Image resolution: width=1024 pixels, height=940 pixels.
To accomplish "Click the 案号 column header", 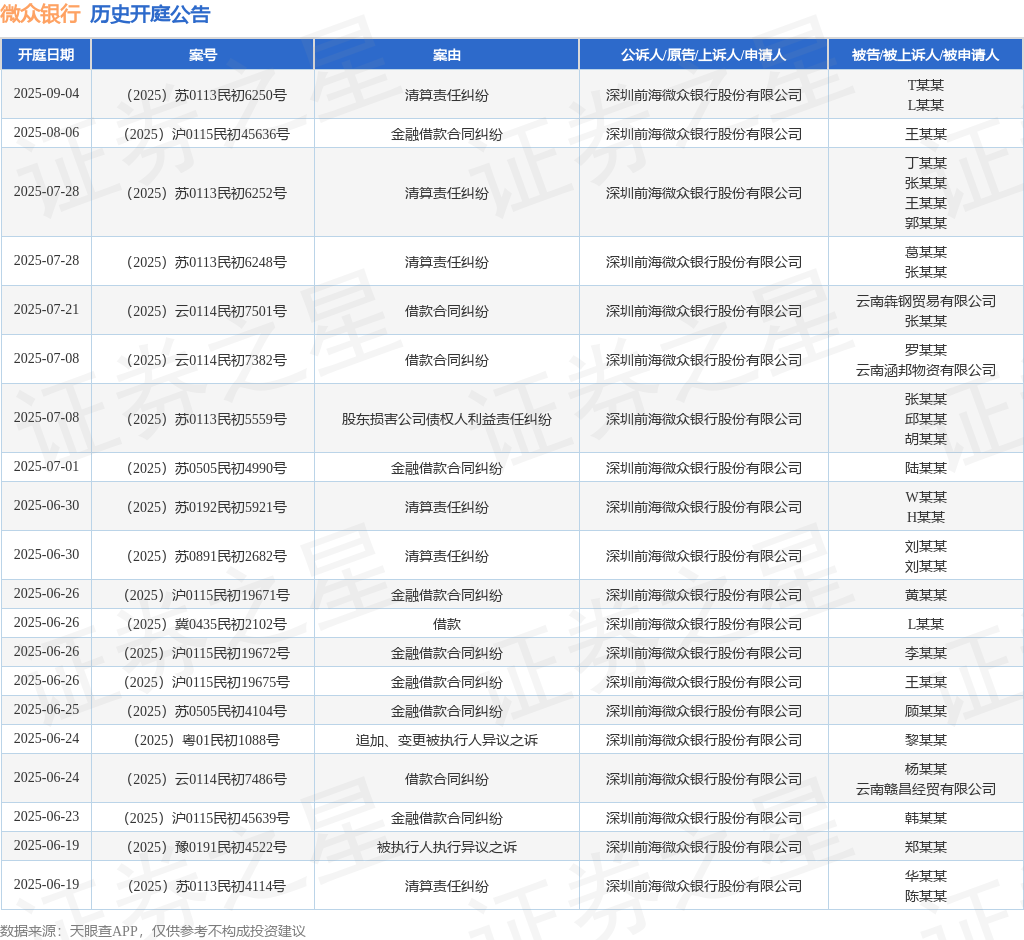I will coord(202,55).
